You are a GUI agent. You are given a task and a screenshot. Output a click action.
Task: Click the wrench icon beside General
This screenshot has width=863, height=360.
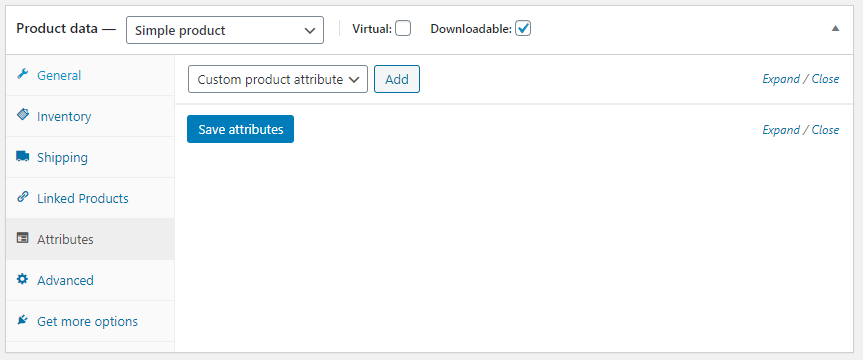23,74
